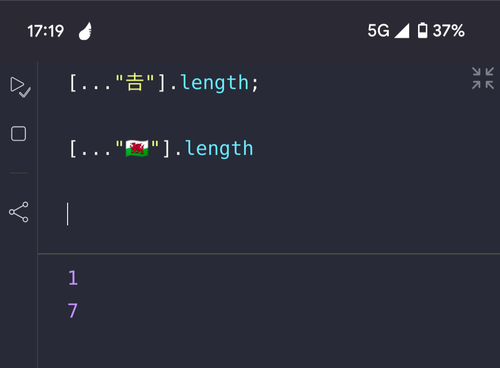Click the Welsh flag emoji in code
Viewport: 500px width, 368px height.
(137, 148)
